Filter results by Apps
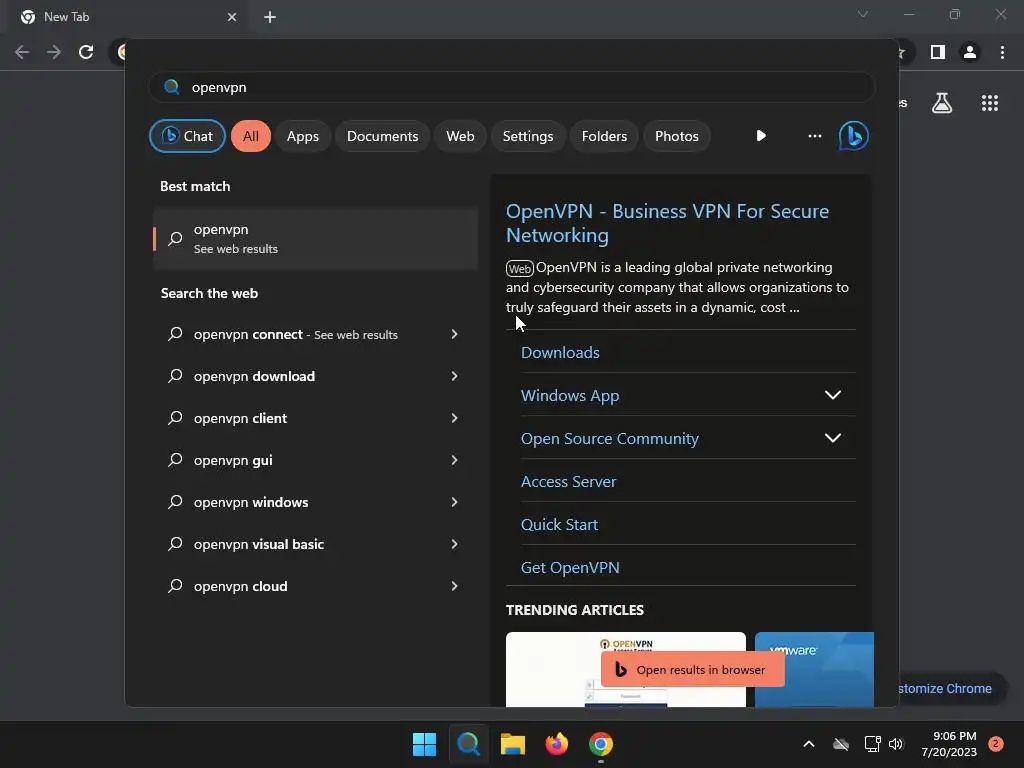This screenshot has width=1024, height=768. [x=302, y=136]
